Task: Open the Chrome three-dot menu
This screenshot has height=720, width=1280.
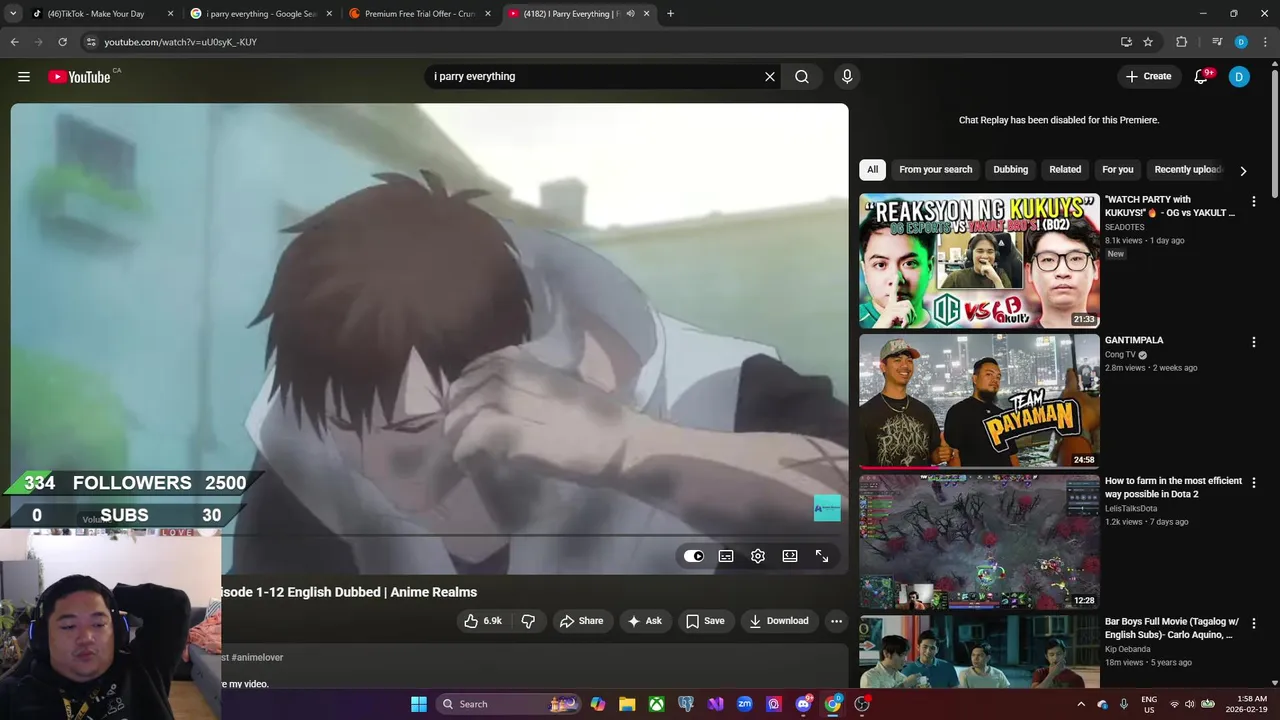Action: pos(1265,42)
